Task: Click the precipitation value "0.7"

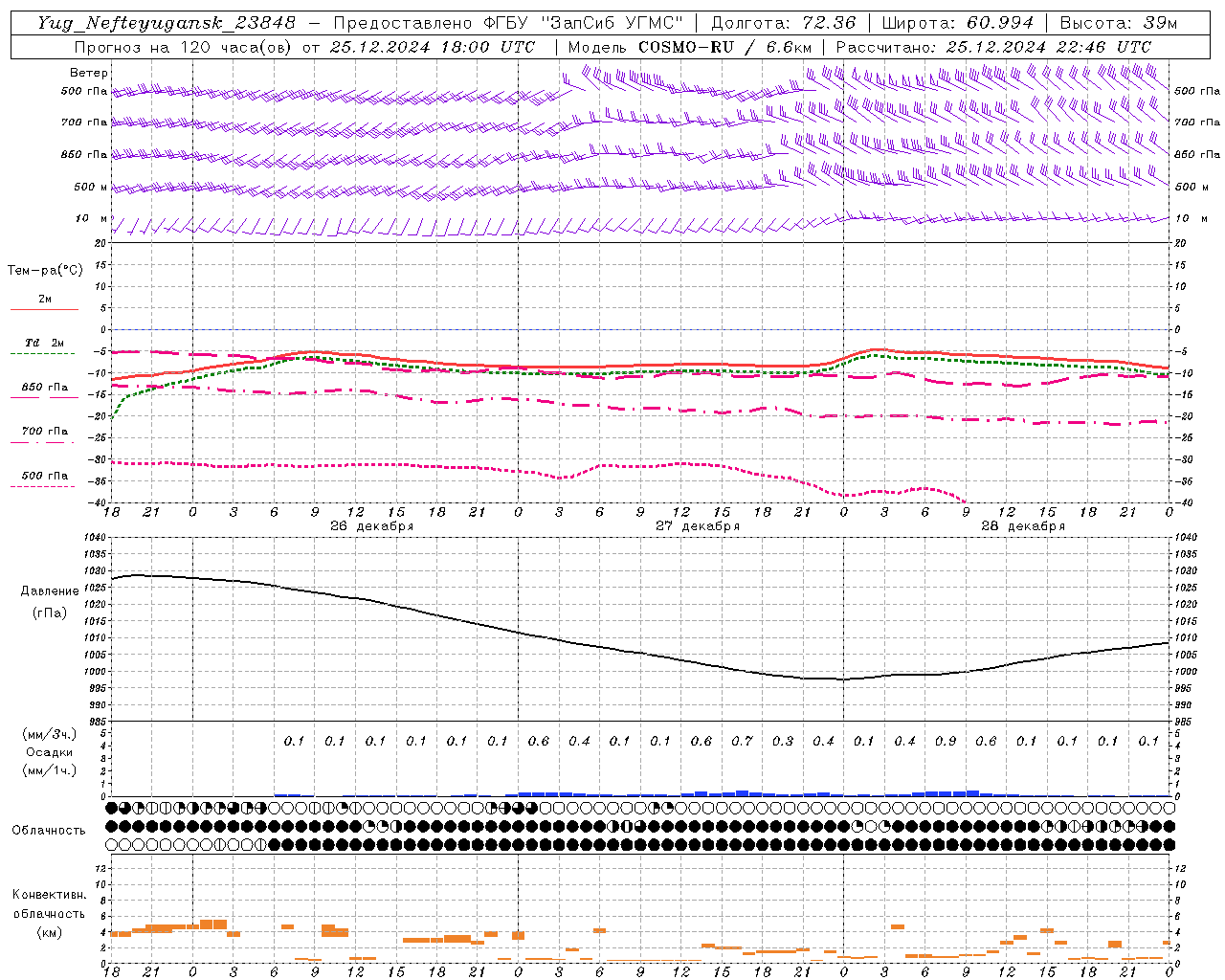Action: (742, 741)
